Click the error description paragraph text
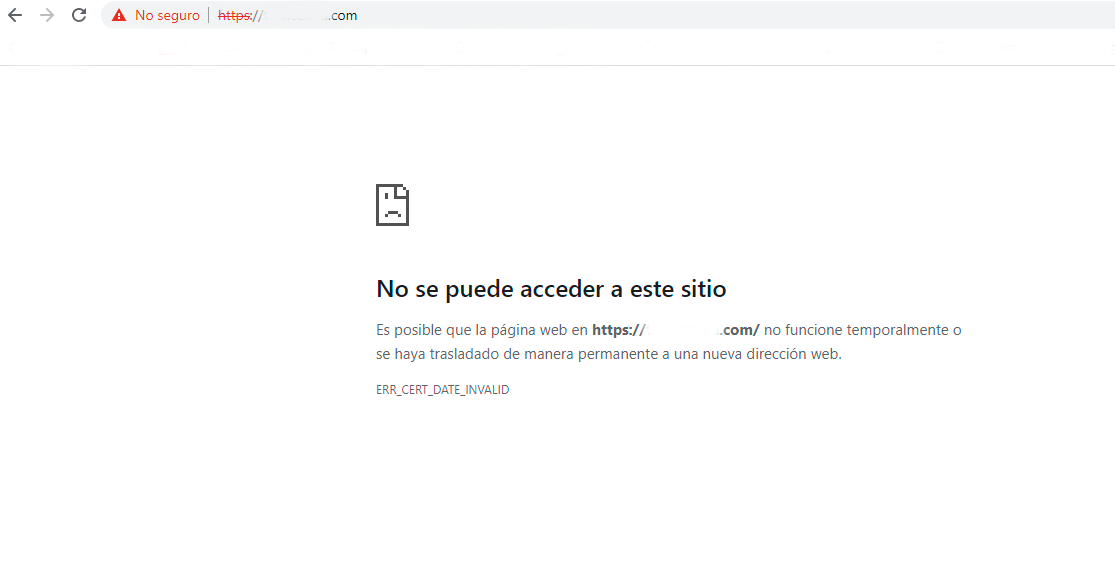The width and height of the screenshot is (1115, 580). tap(600, 340)
